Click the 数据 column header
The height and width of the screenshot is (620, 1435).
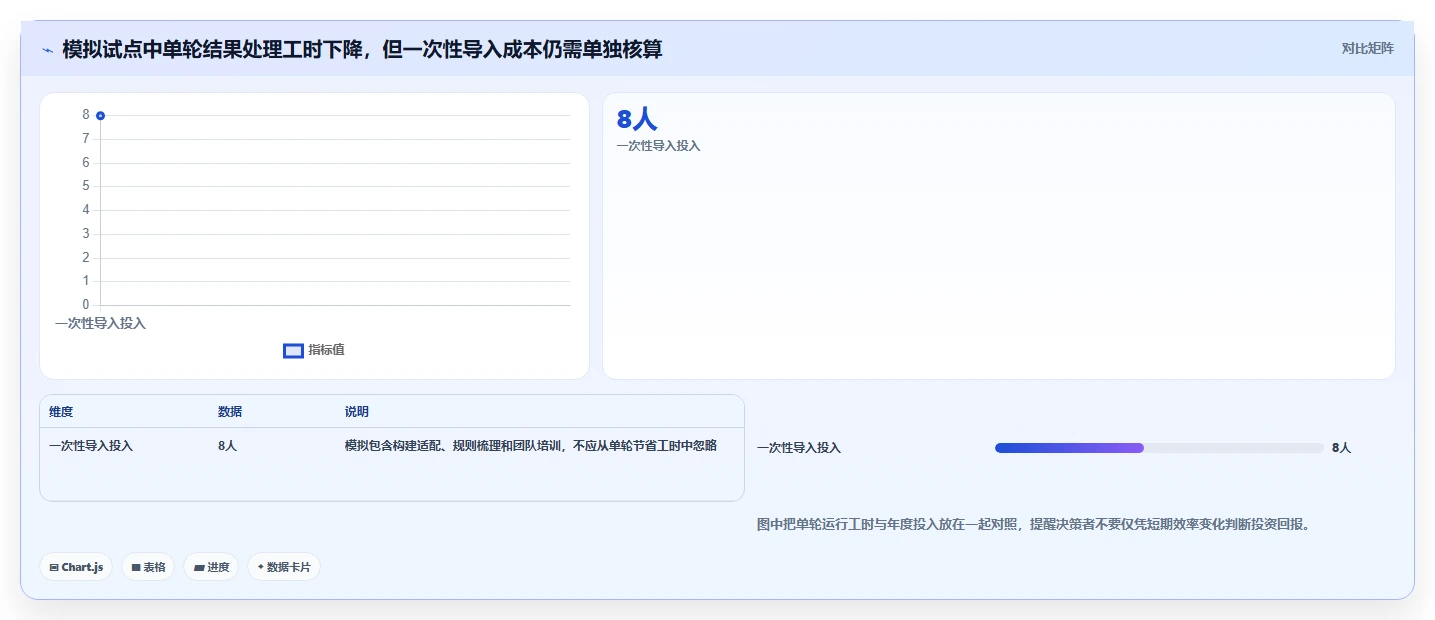coord(230,412)
